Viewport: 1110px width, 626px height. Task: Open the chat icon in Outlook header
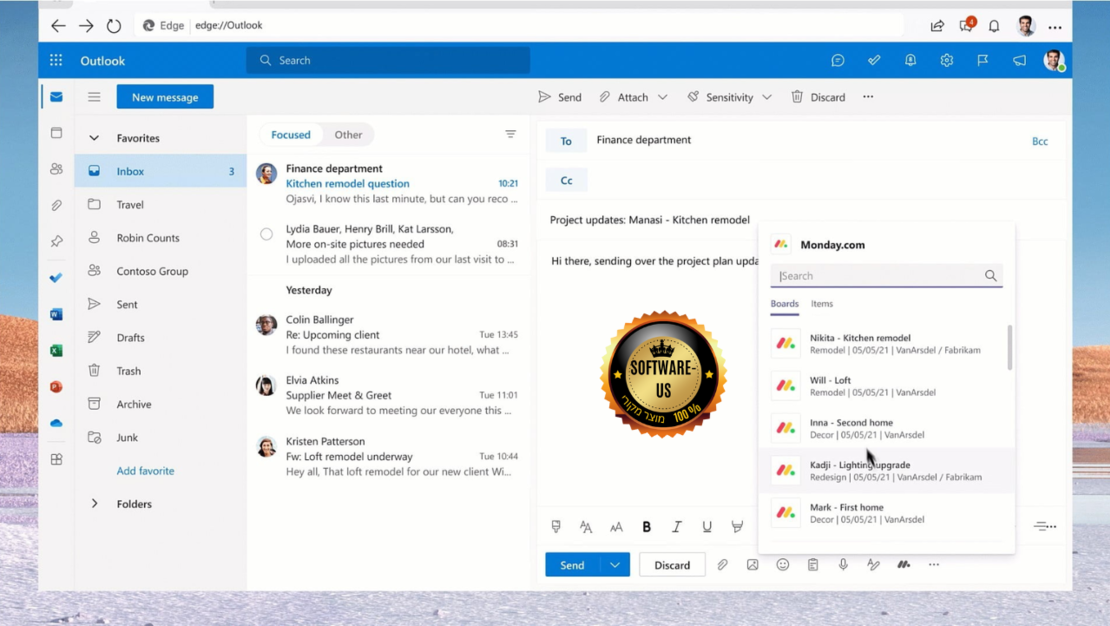(x=837, y=61)
